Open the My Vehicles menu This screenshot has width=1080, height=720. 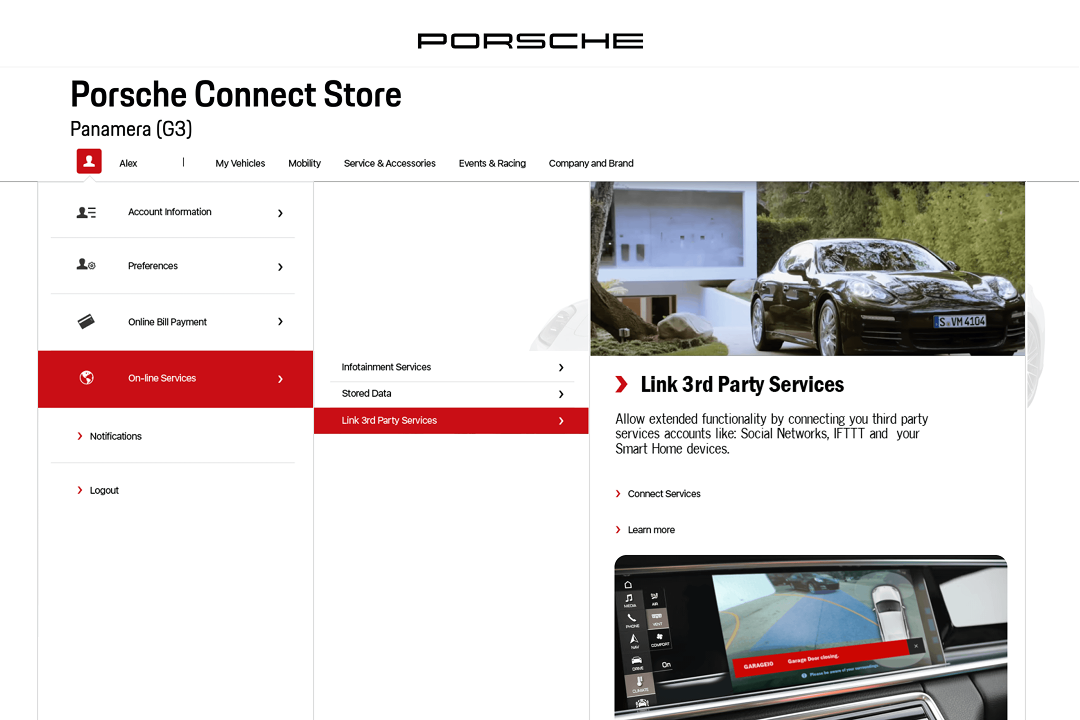click(x=240, y=163)
